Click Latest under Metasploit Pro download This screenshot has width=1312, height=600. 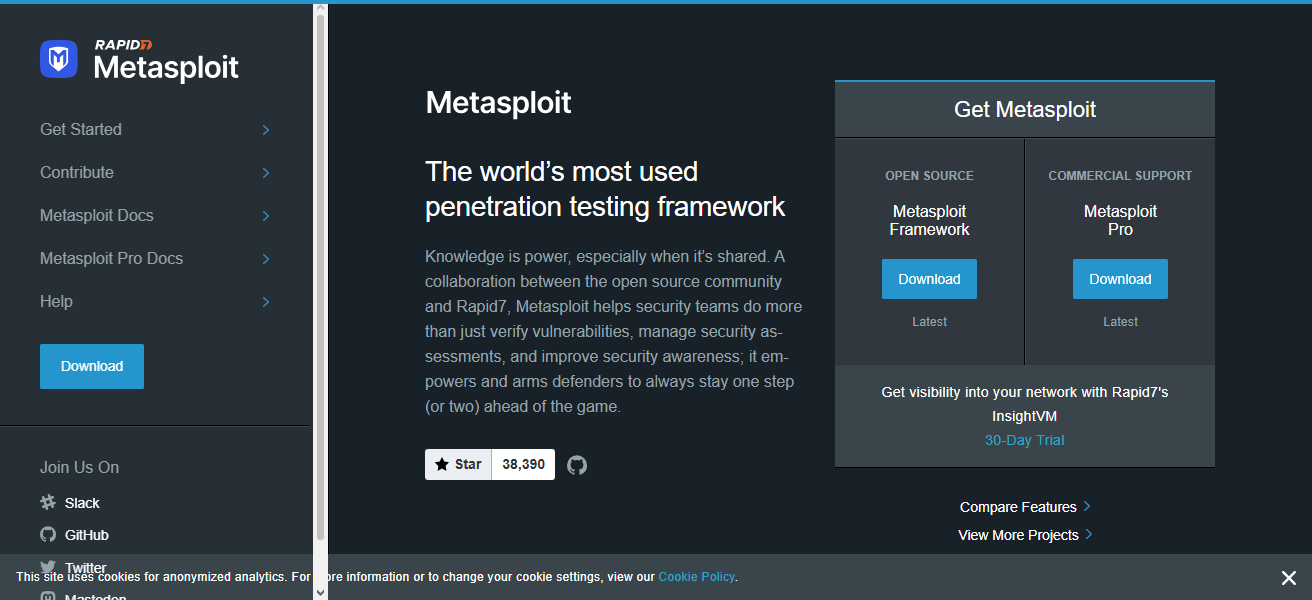1120,322
